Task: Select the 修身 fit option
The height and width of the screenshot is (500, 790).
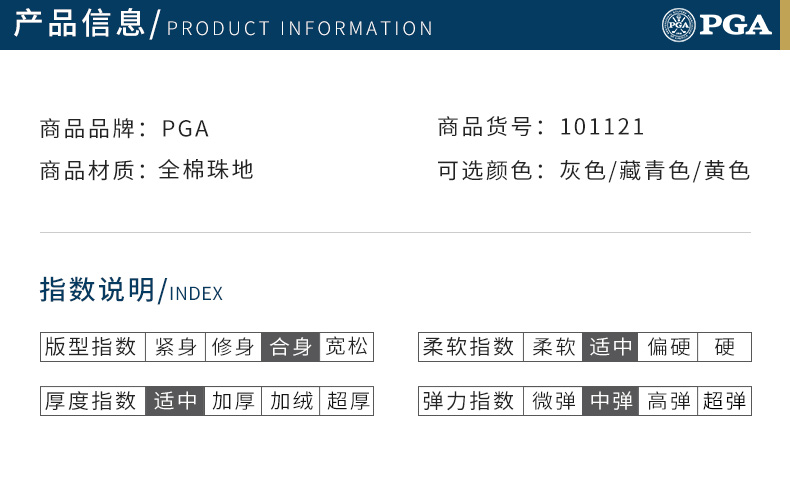Action: tap(233, 347)
